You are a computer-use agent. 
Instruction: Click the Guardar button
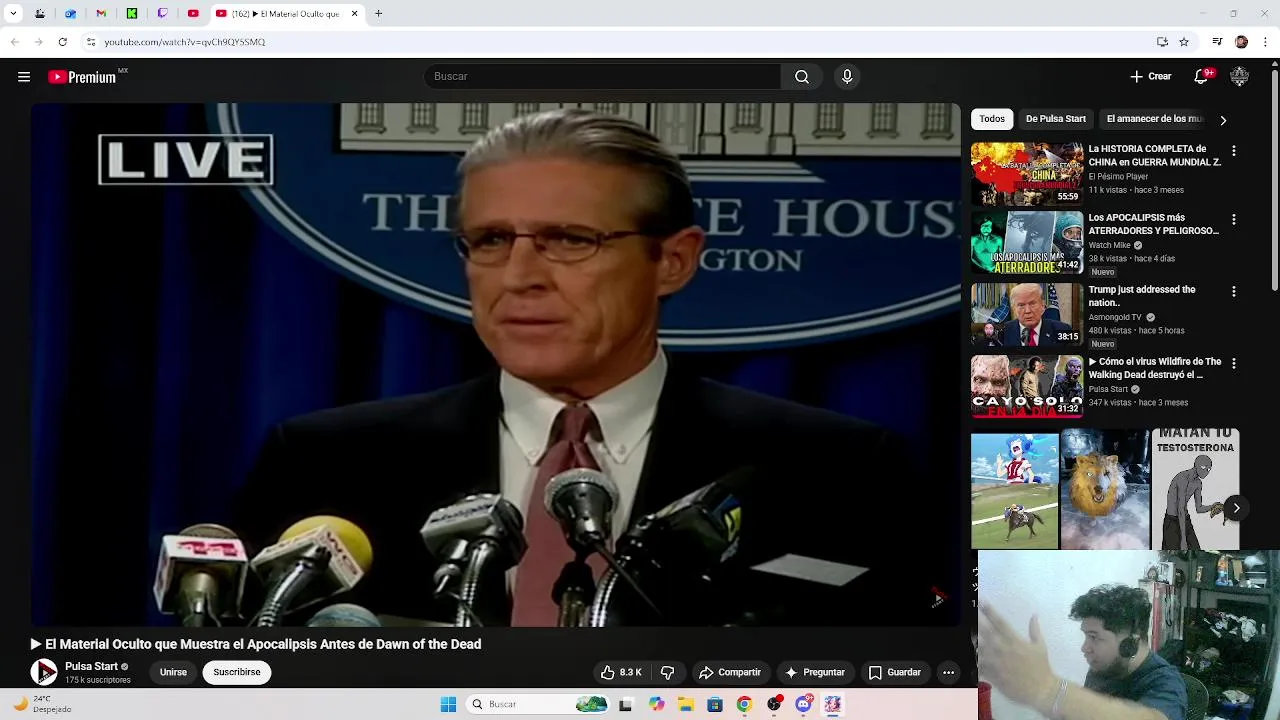[x=894, y=673]
